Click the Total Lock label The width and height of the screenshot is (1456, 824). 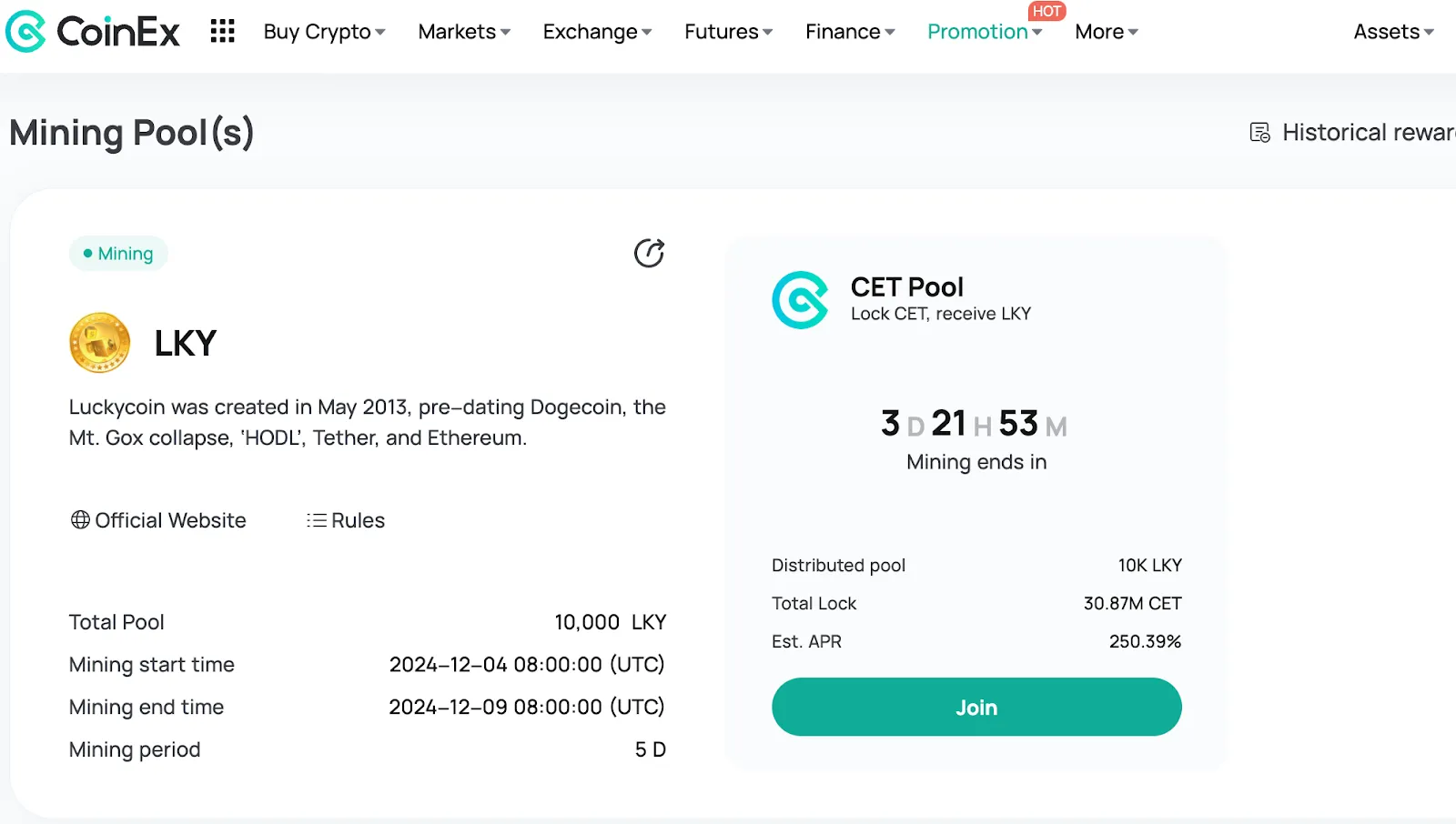814,603
